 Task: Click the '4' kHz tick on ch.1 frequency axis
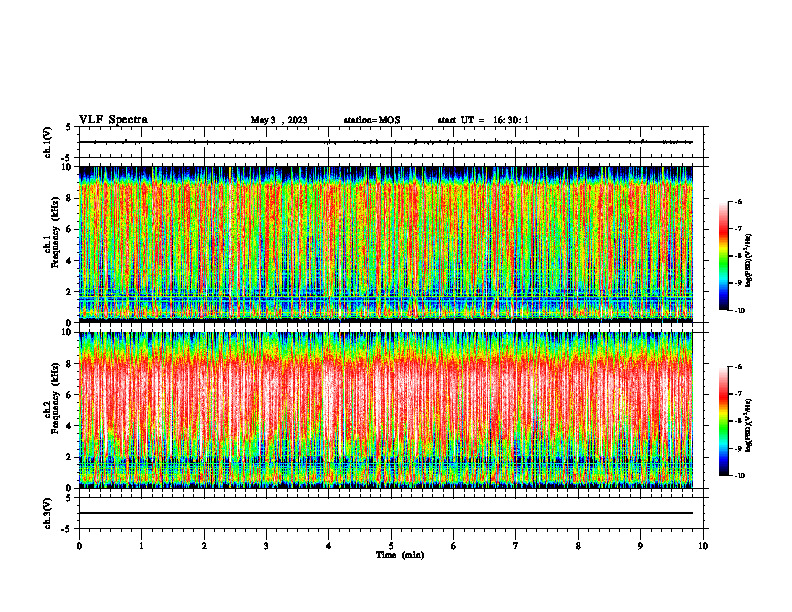pyautogui.click(x=69, y=261)
